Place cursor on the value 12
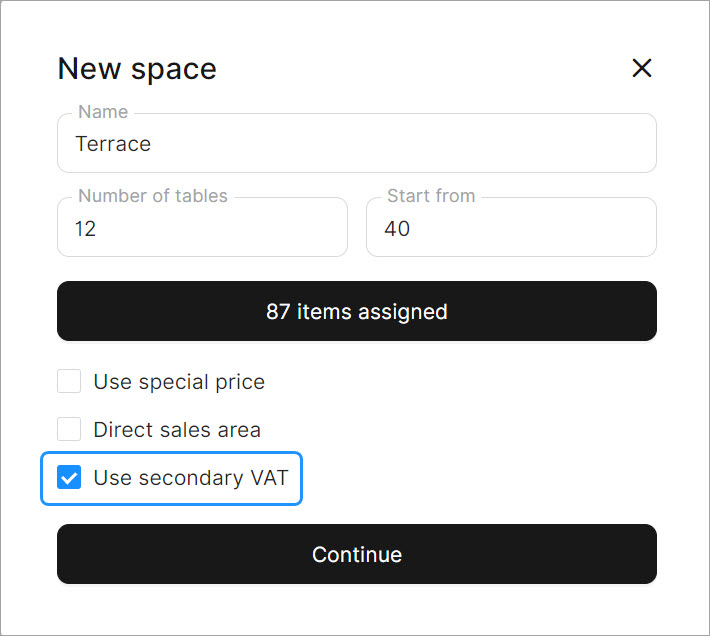 tap(86, 229)
